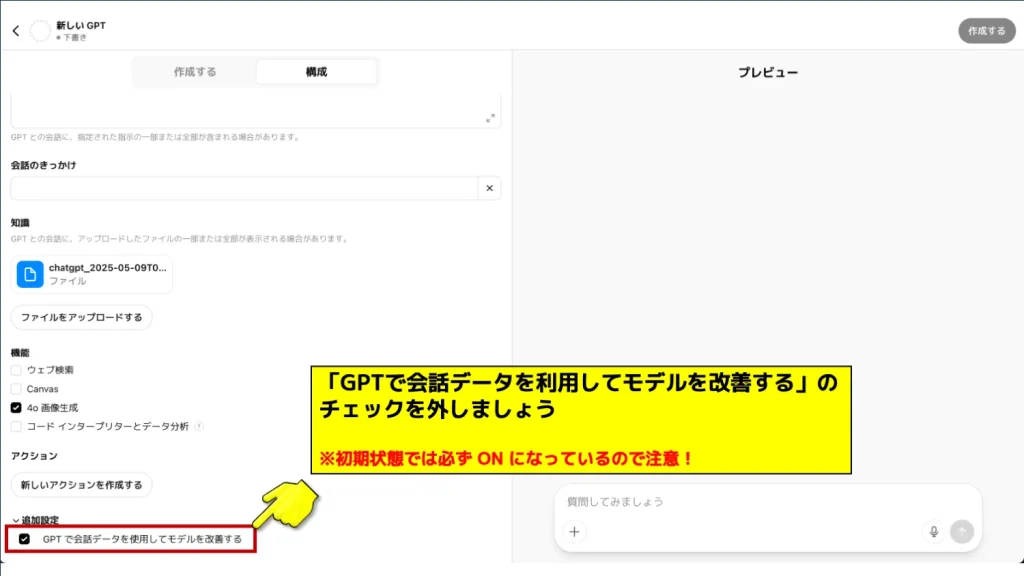1024x576 pixels.
Task: Click the 新しい GPT title text
Action: click(x=81, y=25)
